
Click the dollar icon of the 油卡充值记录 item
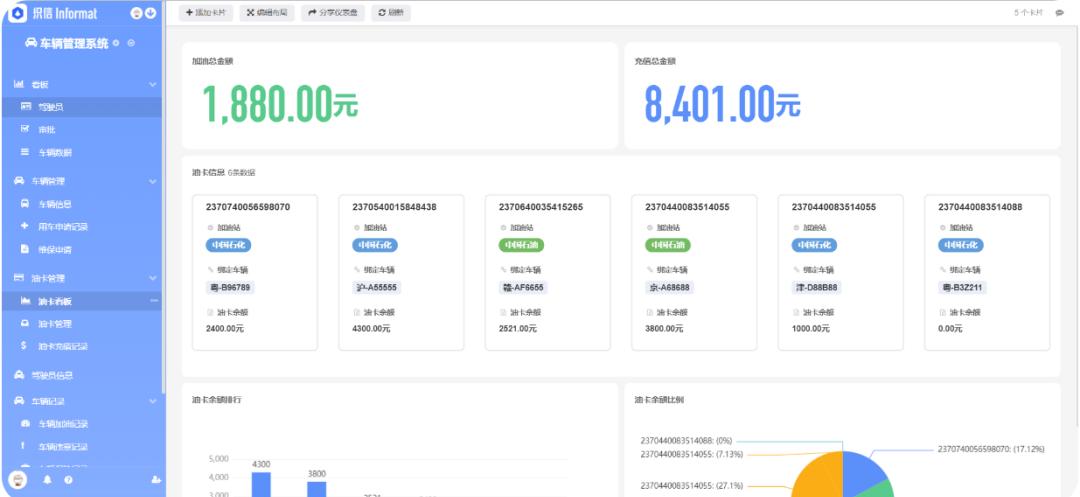tap(24, 346)
